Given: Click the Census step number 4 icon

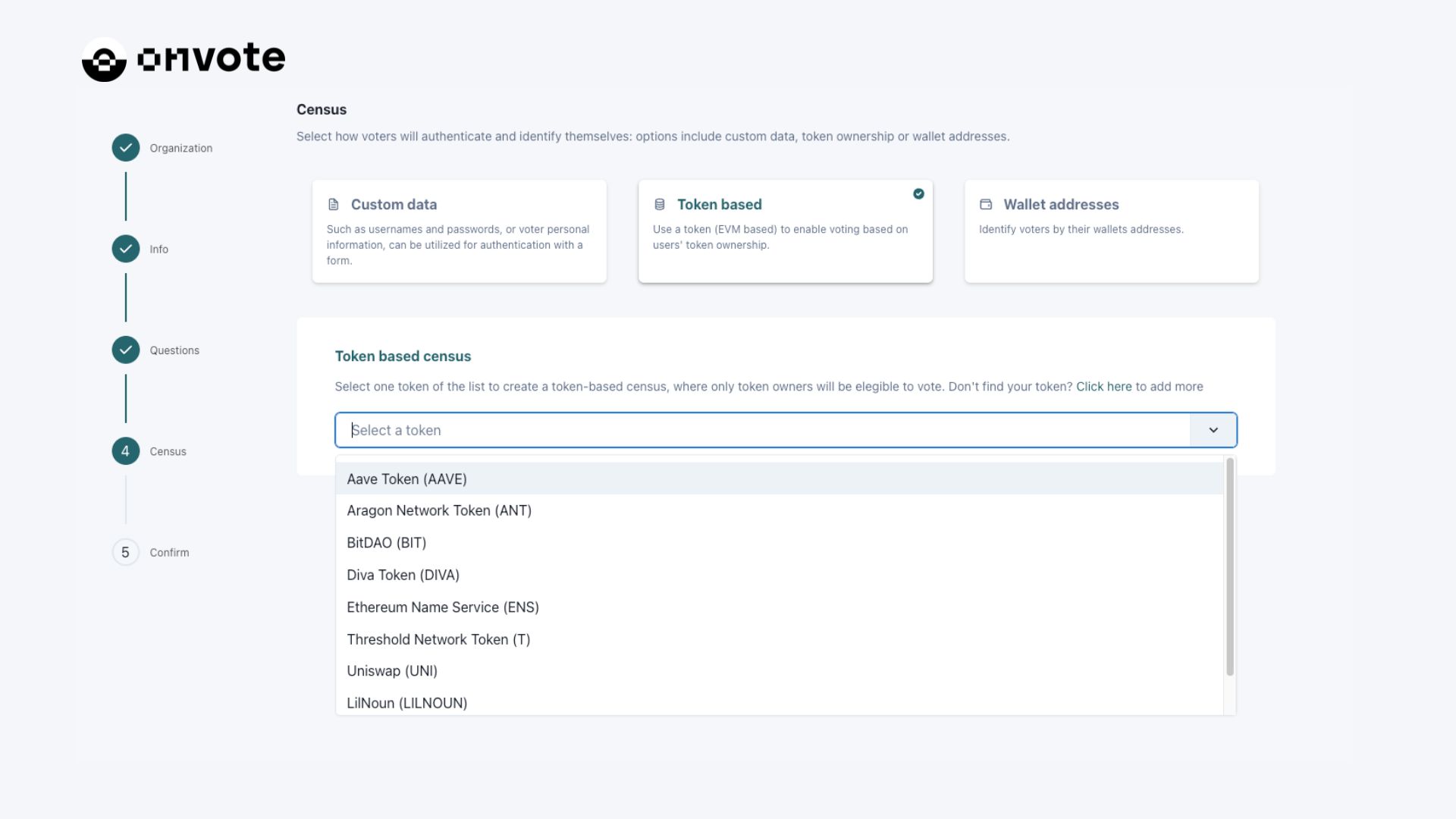Looking at the screenshot, I should 126,451.
